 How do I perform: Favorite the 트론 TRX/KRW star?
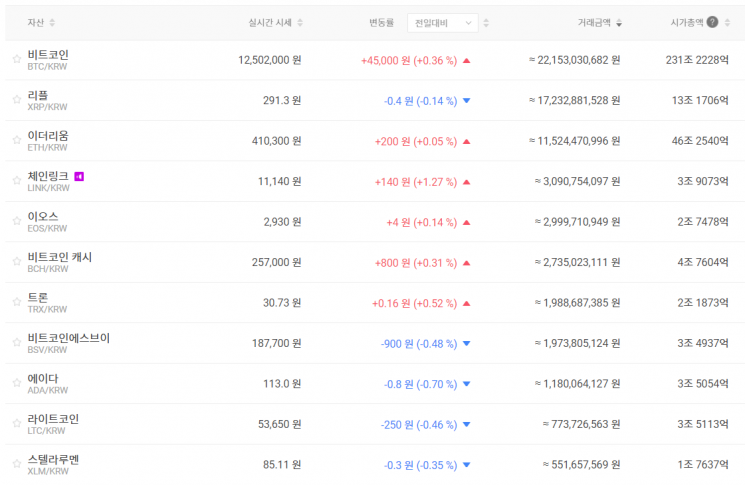coord(17,302)
